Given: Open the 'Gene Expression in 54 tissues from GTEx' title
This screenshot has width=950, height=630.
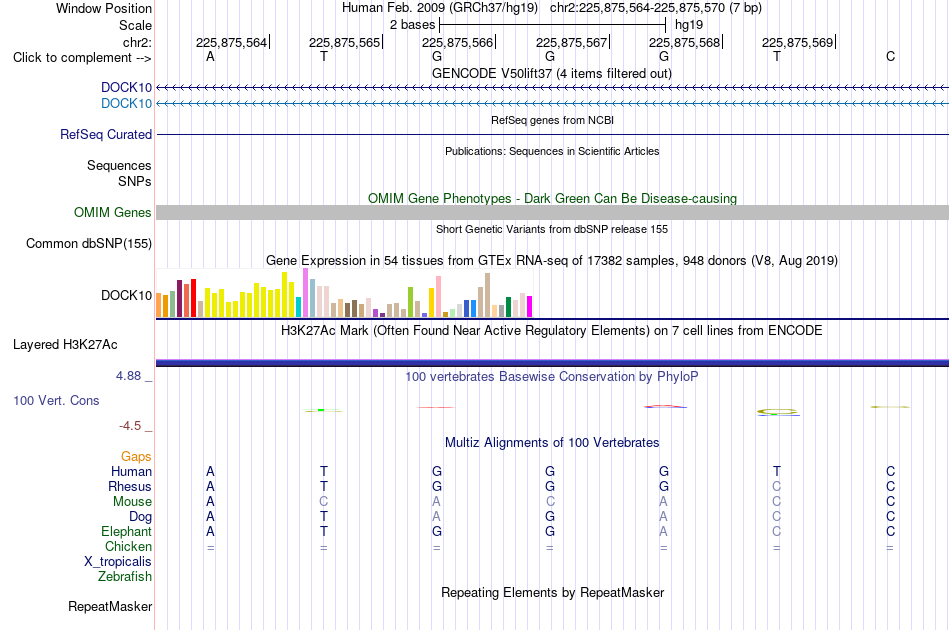Looking at the screenshot, I should [x=552, y=260].
